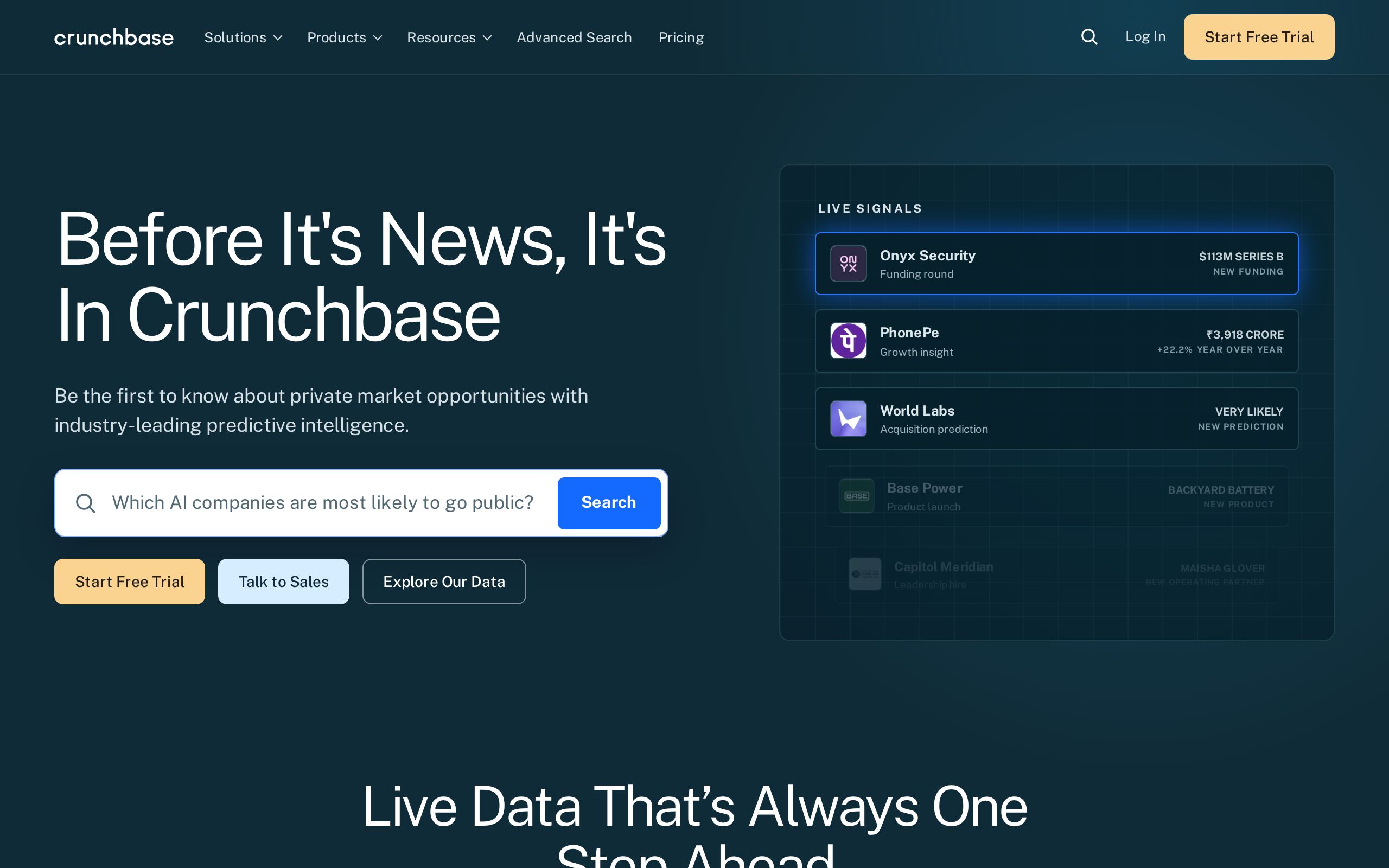The width and height of the screenshot is (1389, 868).
Task: Open the Base Power company name
Action: click(x=925, y=488)
